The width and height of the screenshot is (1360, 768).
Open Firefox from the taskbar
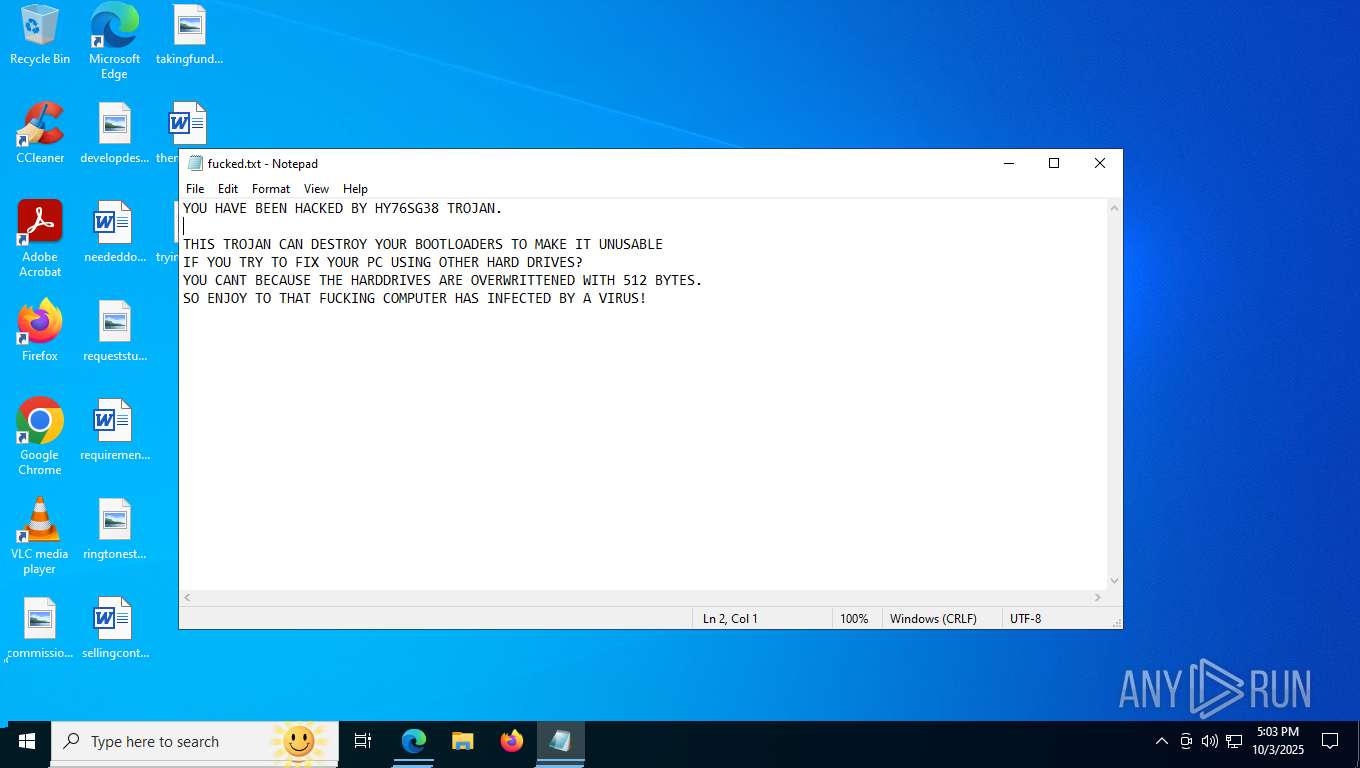512,742
